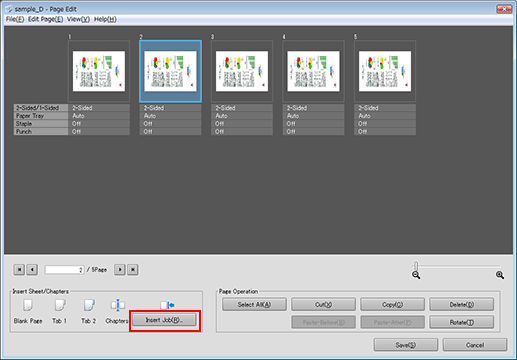Image resolution: width=517 pixels, height=360 pixels.
Task: Click page 1 Punch Off cell
Action: point(99,132)
